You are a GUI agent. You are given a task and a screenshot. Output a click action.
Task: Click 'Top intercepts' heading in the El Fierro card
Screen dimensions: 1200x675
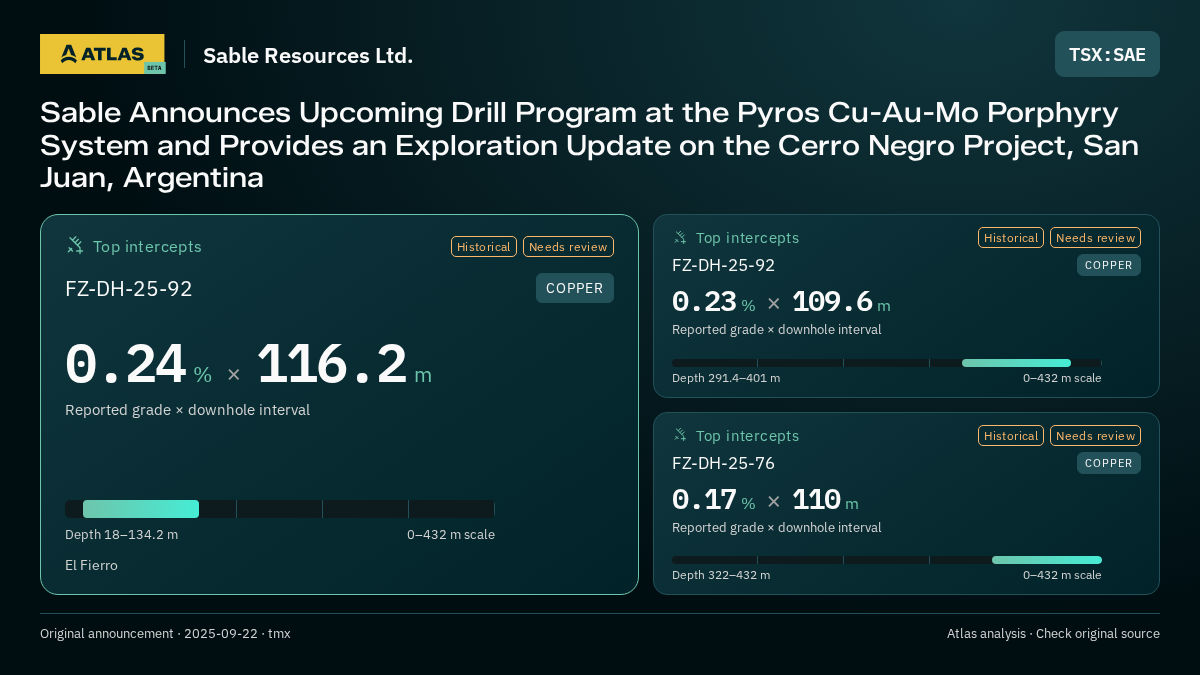(x=147, y=247)
